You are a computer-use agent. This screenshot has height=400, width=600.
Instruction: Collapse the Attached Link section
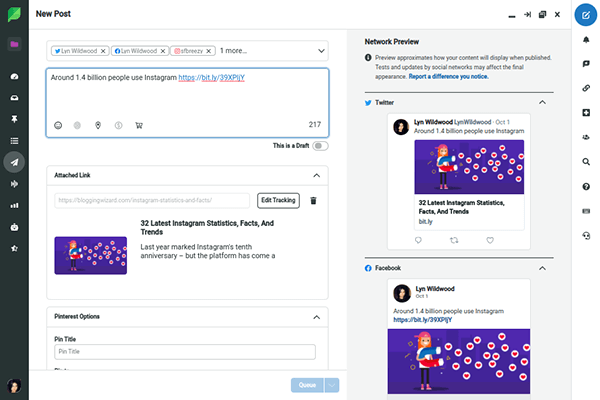317,175
